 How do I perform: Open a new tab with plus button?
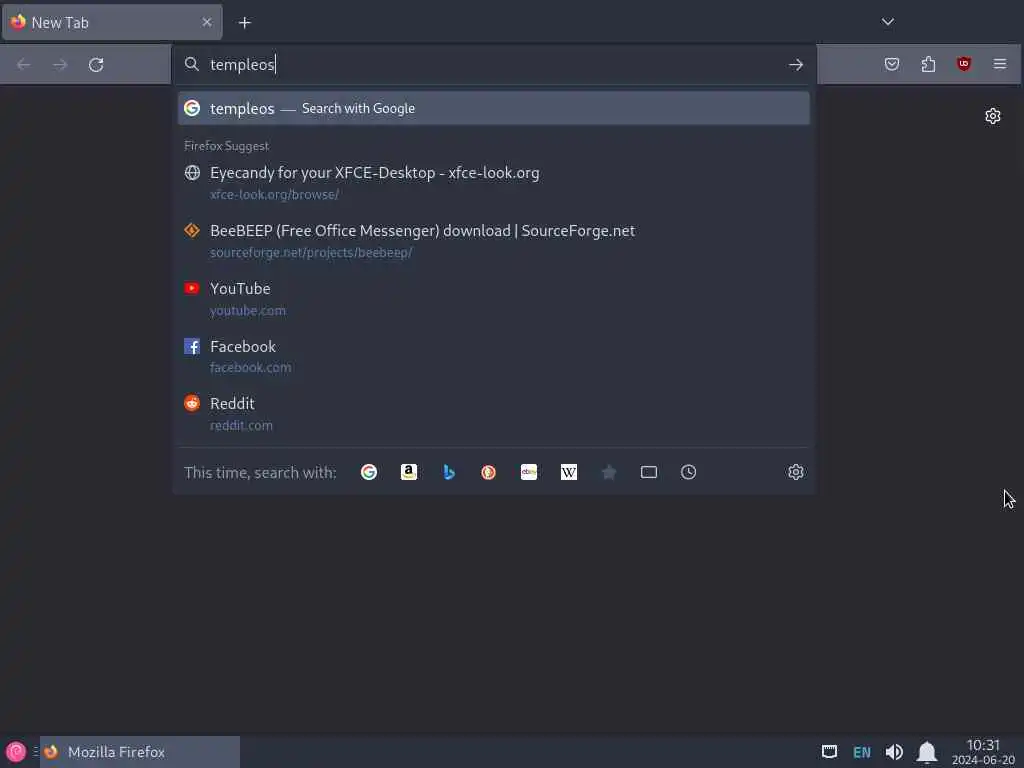pyautogui.click(x=245, y=23)
